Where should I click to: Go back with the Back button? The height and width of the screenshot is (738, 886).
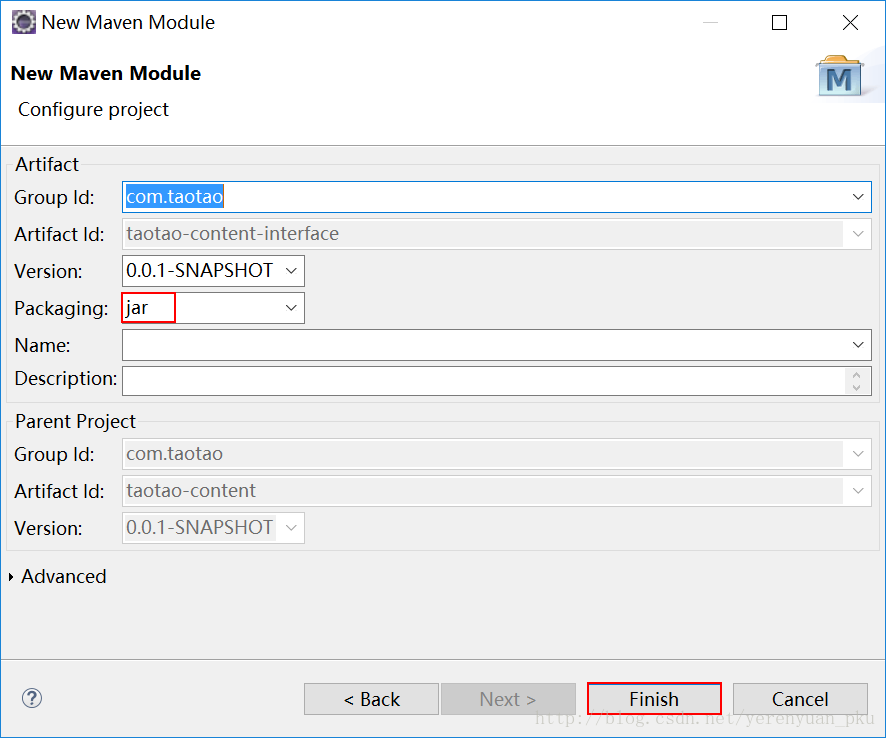[371, 699]
